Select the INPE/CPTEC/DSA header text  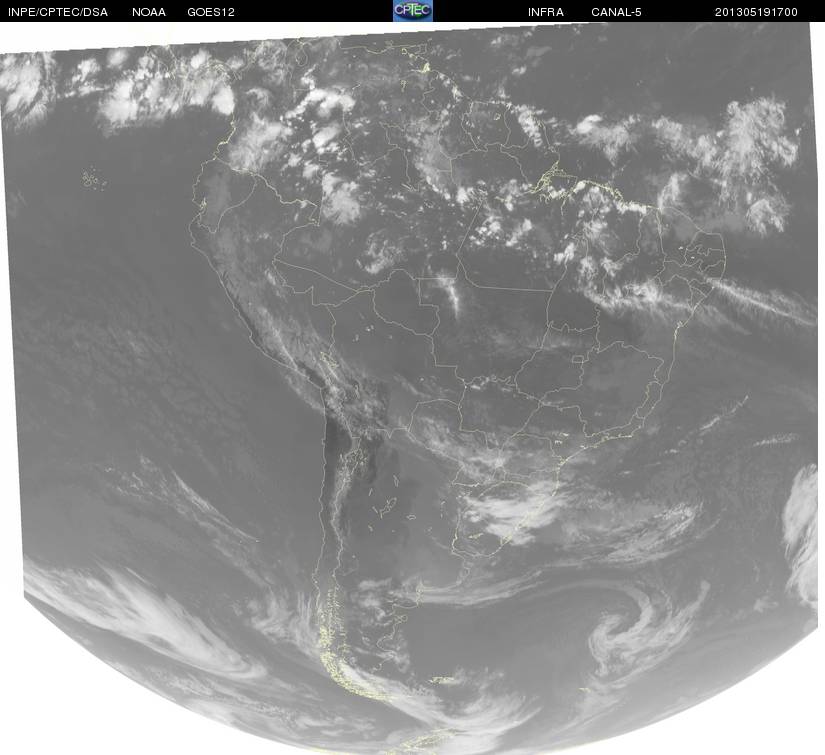pyautogui.click(x=58, y=12)
